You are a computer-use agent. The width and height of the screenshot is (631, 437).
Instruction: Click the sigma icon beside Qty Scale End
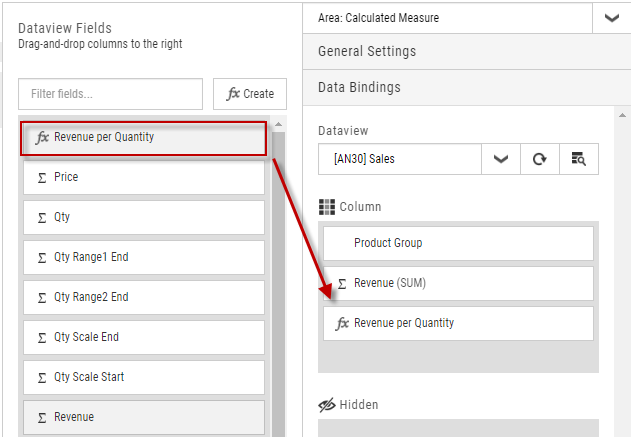(x=42, y=338)
